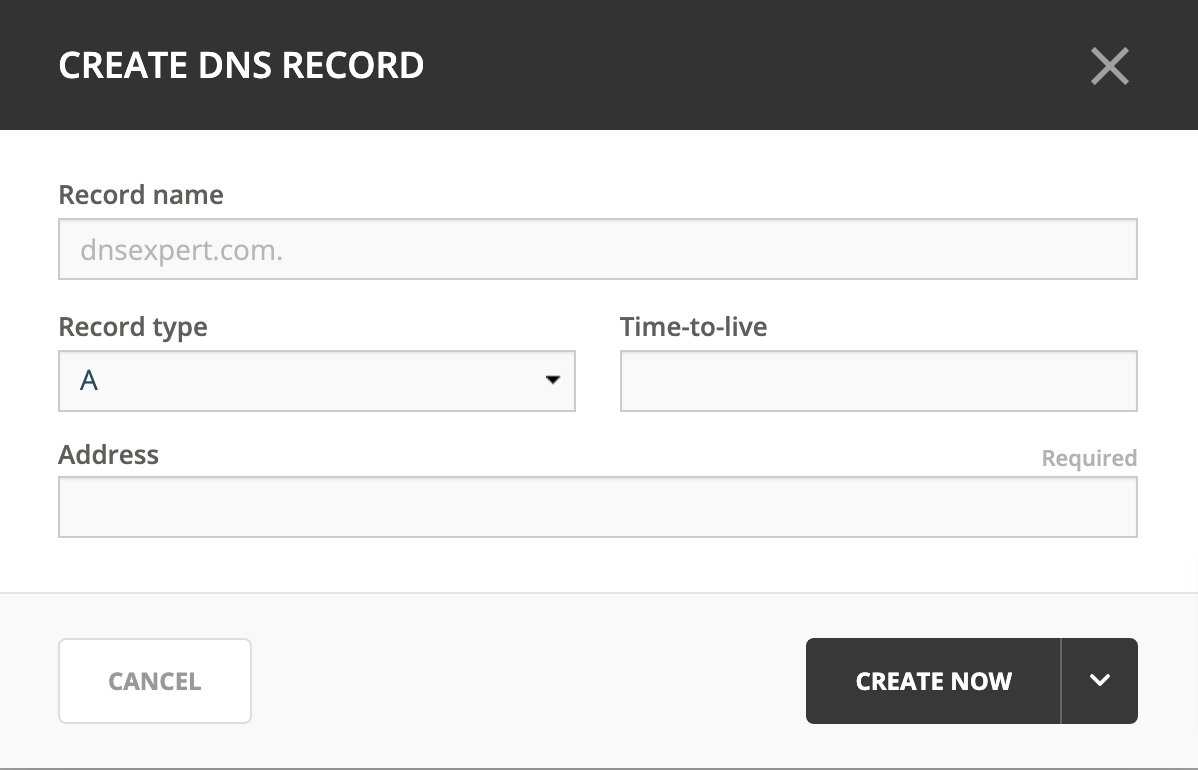Screen dimensions: 1198x770
Task: Click the 'CREATE DNS RECORD' dialog title
Action: coord(241,66)
